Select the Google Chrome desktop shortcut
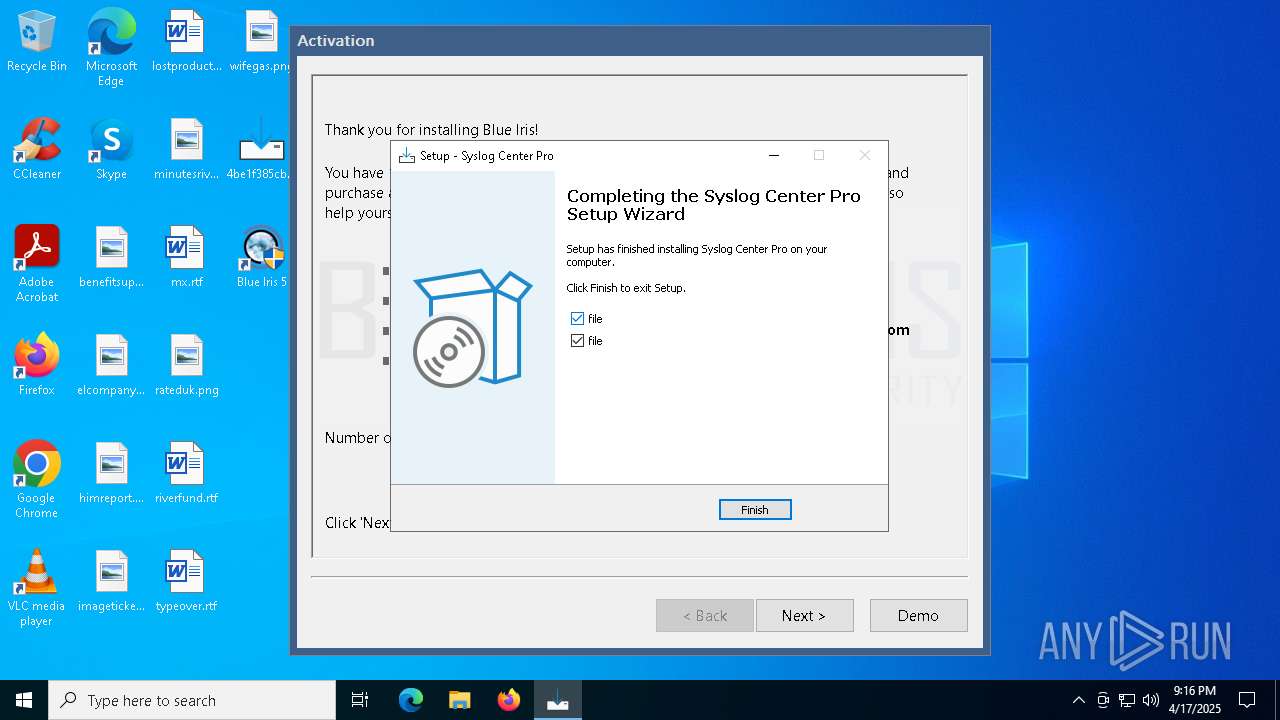Image resolution: width=1280 pixels, height=720 pixels. 37,480
